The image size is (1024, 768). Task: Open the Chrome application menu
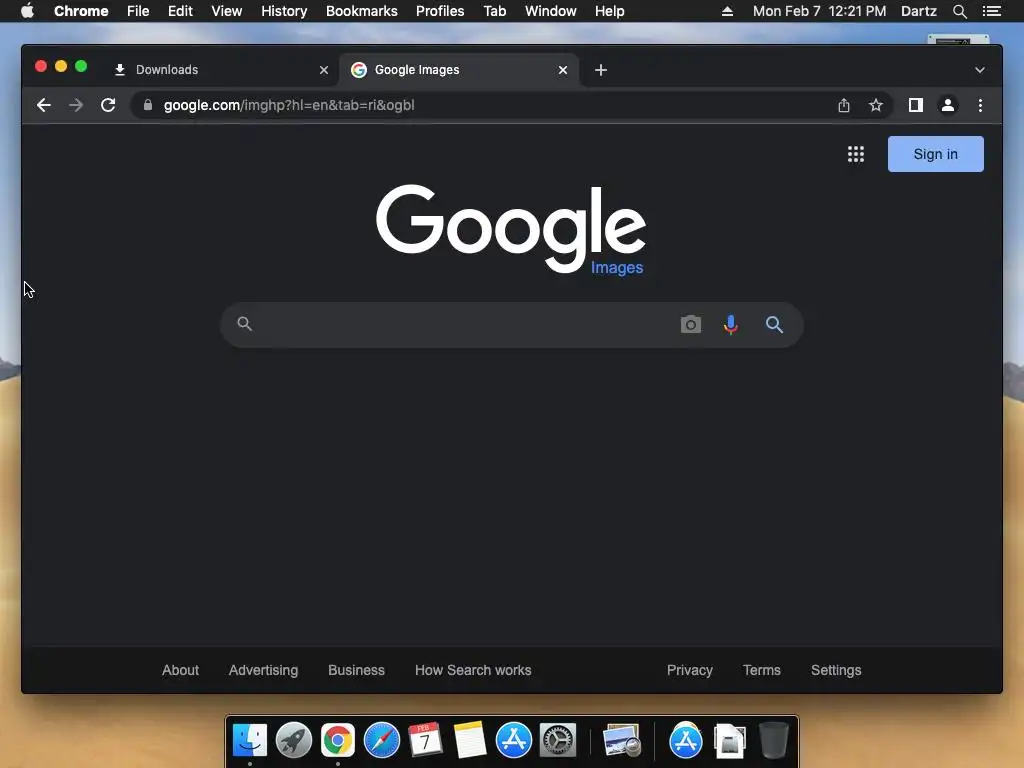(81, 11)
